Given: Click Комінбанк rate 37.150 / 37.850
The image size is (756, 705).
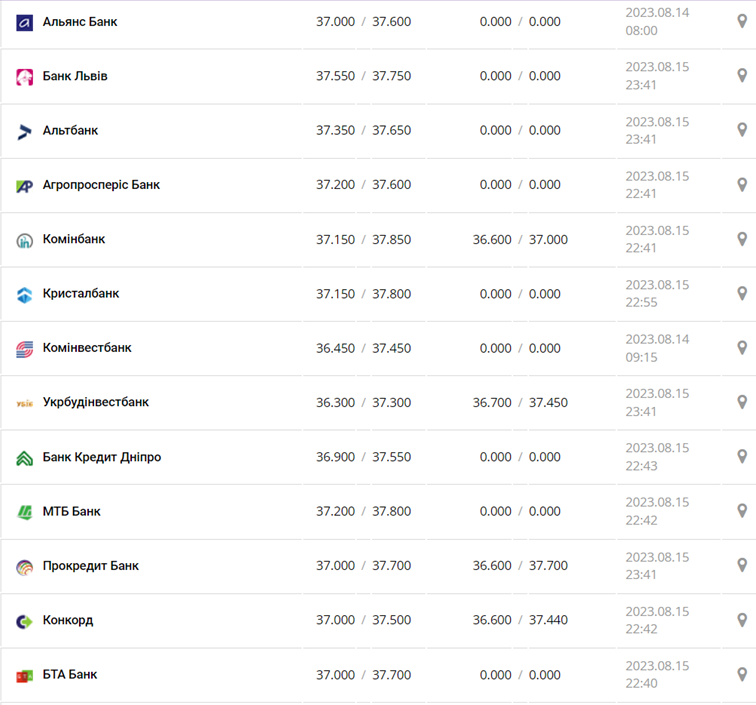Looking at the screenshot, I should click(x=363, y=239).
